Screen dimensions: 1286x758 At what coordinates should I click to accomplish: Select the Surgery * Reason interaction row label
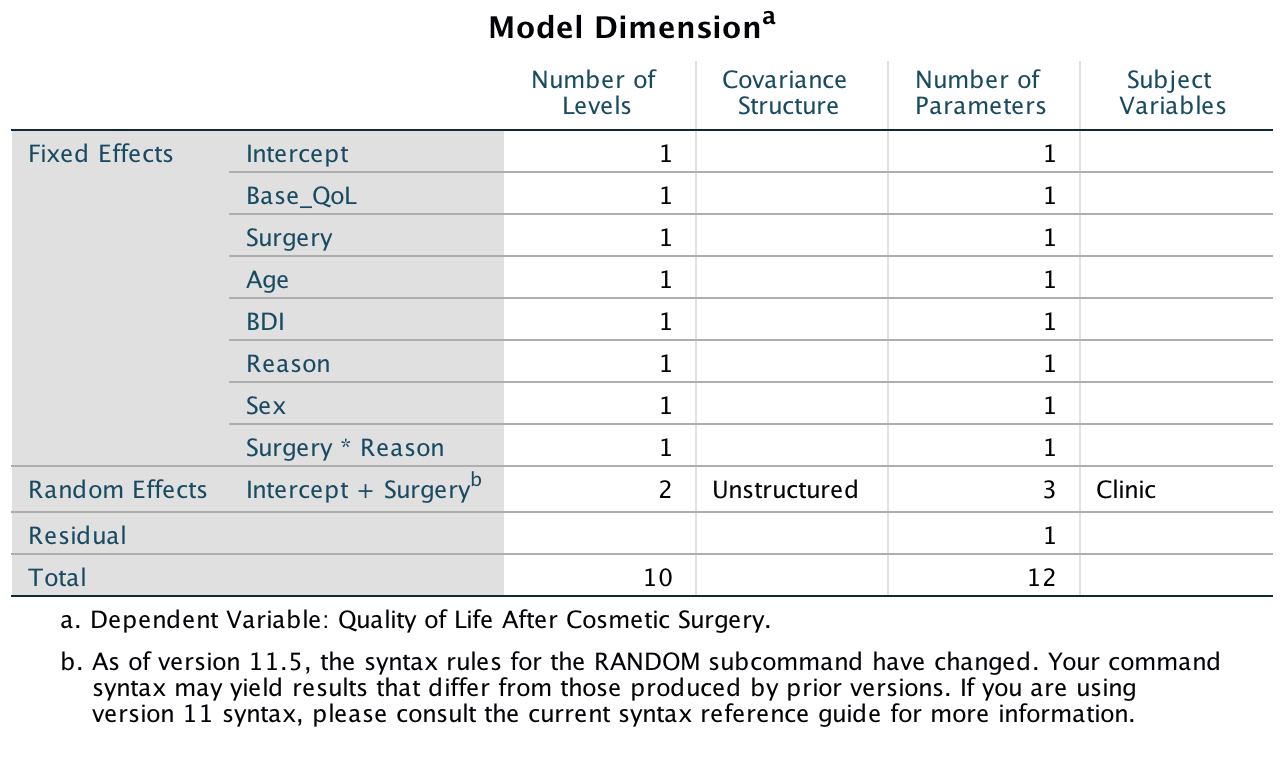point(345,448)
